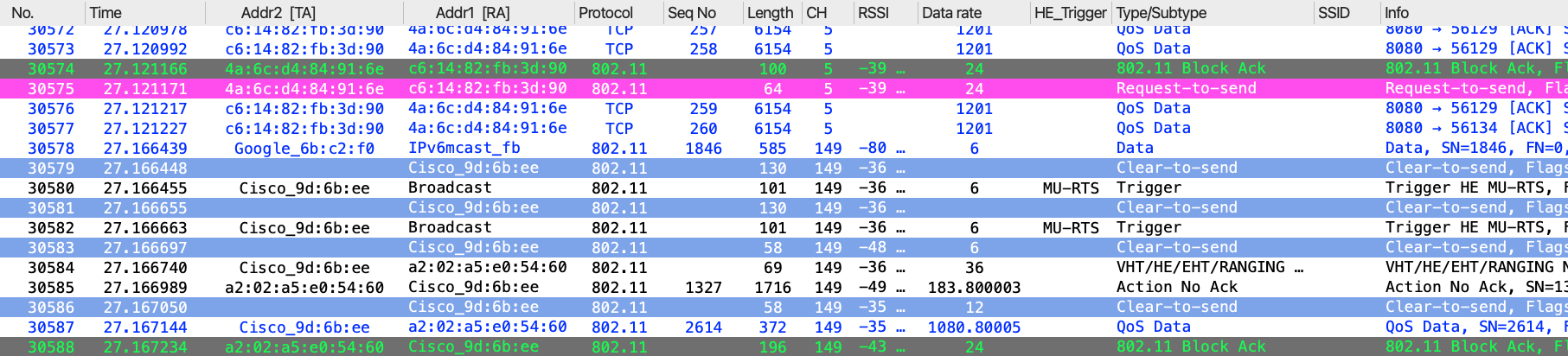Sort by SSID column header
The height and width of the screenshot is (356, 1568).
point(1334,13)
